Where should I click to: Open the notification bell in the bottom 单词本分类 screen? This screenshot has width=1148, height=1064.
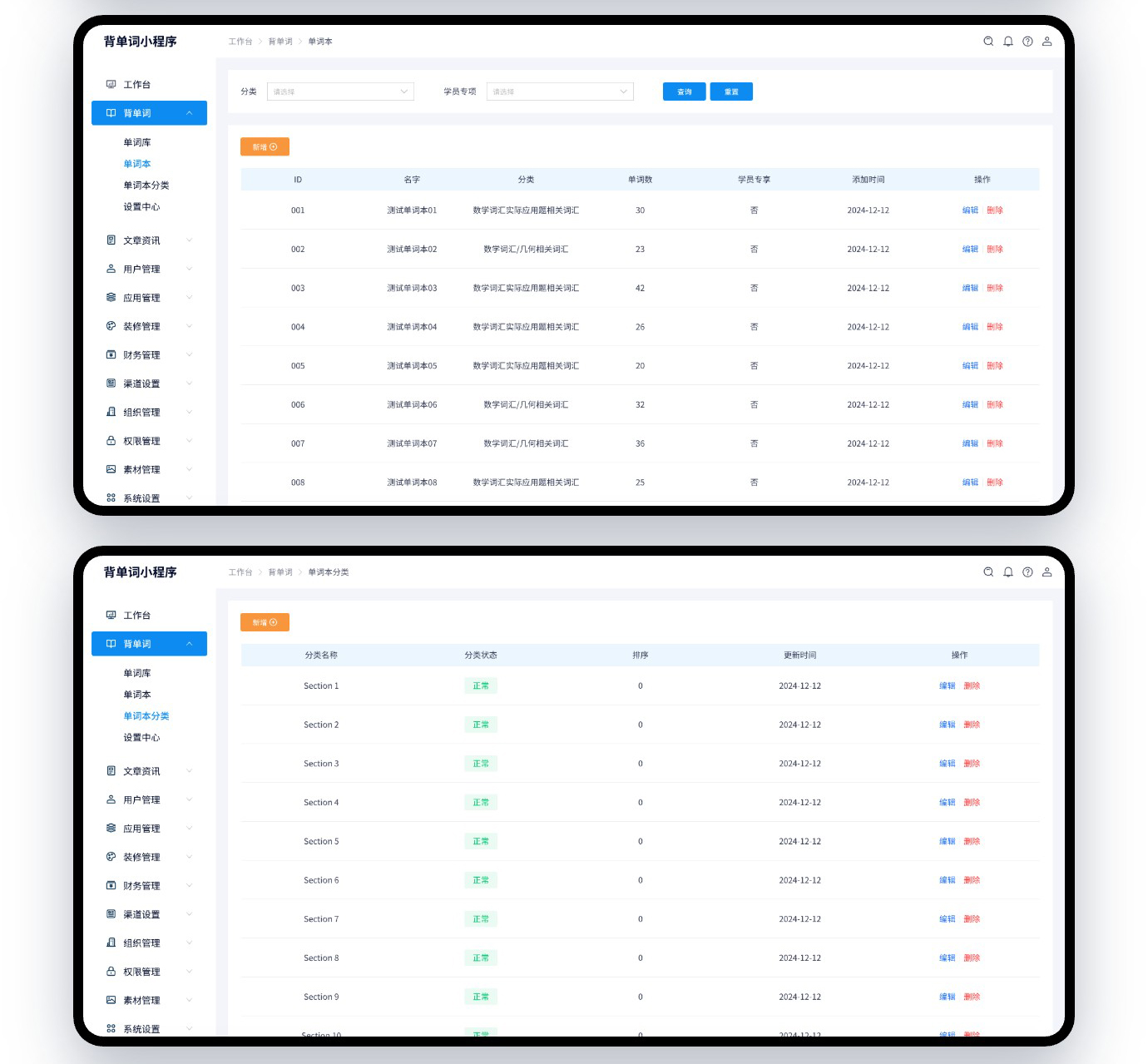1008,572
